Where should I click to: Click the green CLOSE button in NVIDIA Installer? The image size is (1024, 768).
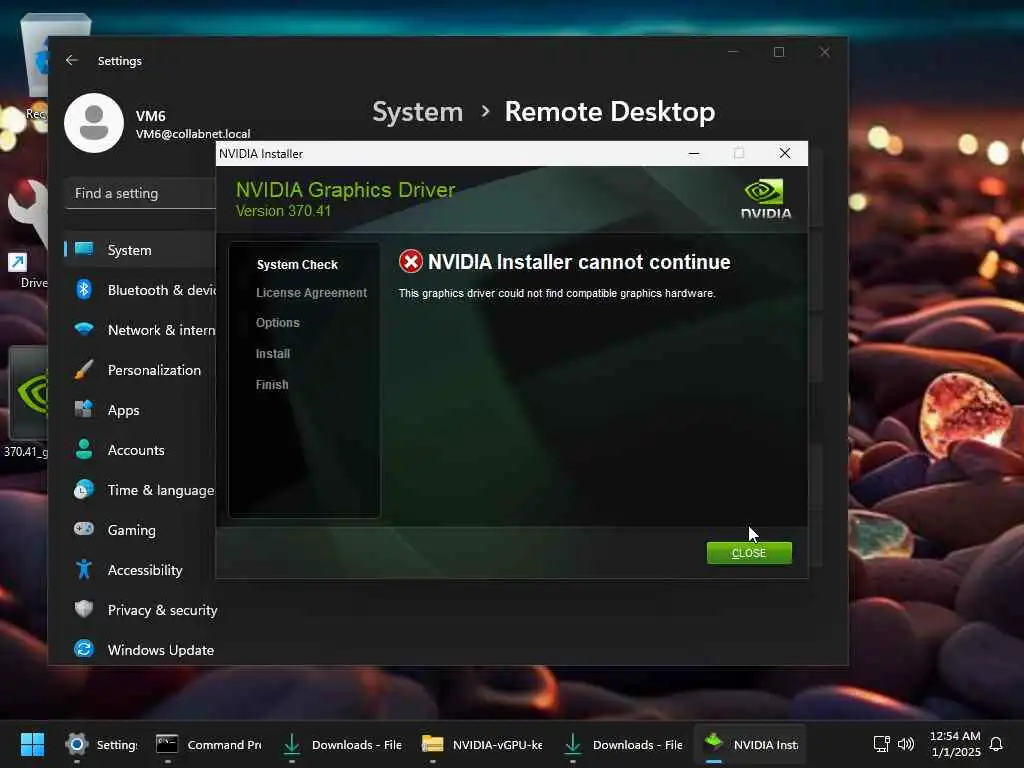[x=749, y=552]
